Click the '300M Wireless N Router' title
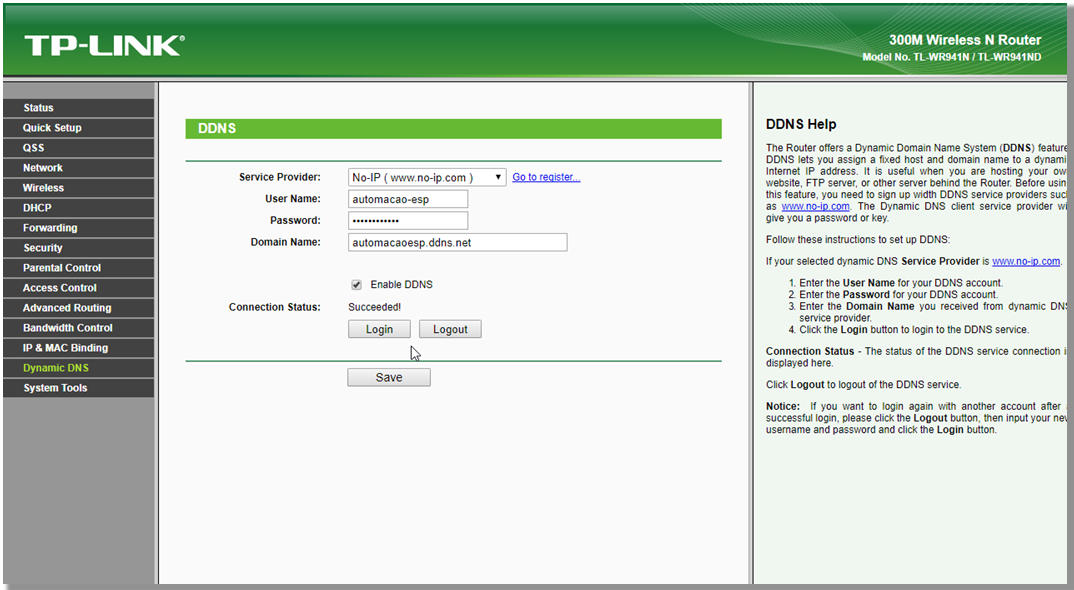 (x=964, y=40)
